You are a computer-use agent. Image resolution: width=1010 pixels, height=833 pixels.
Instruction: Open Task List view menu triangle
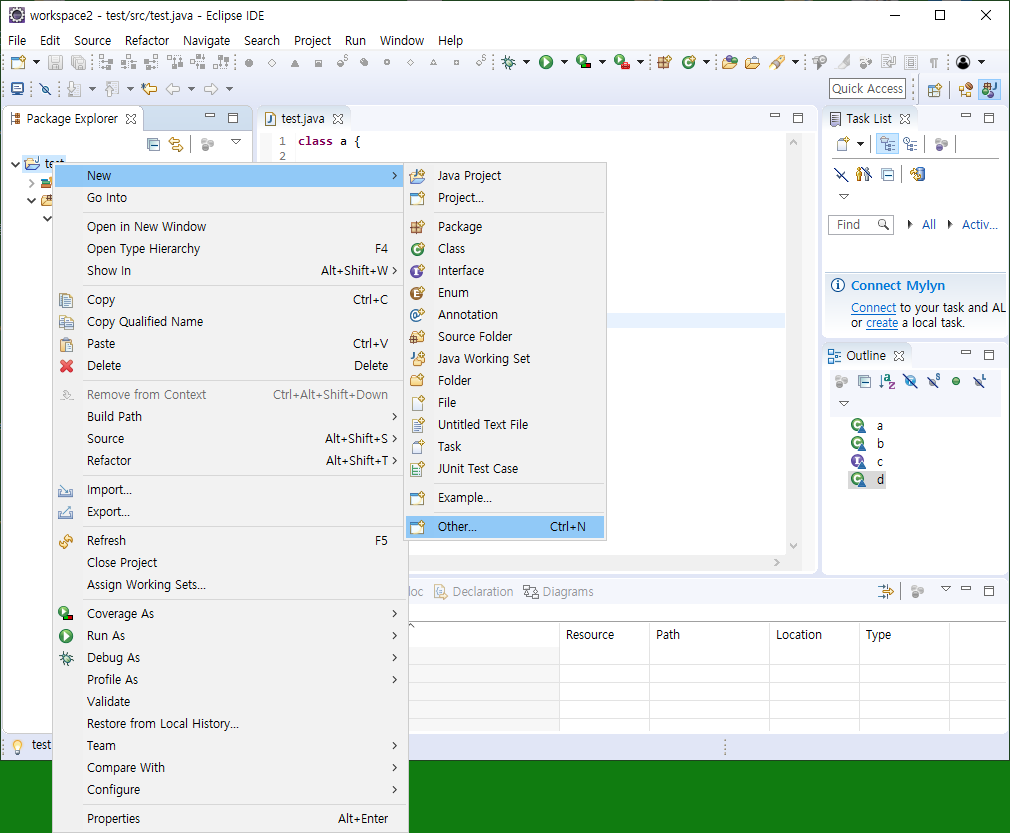[844, 196]
